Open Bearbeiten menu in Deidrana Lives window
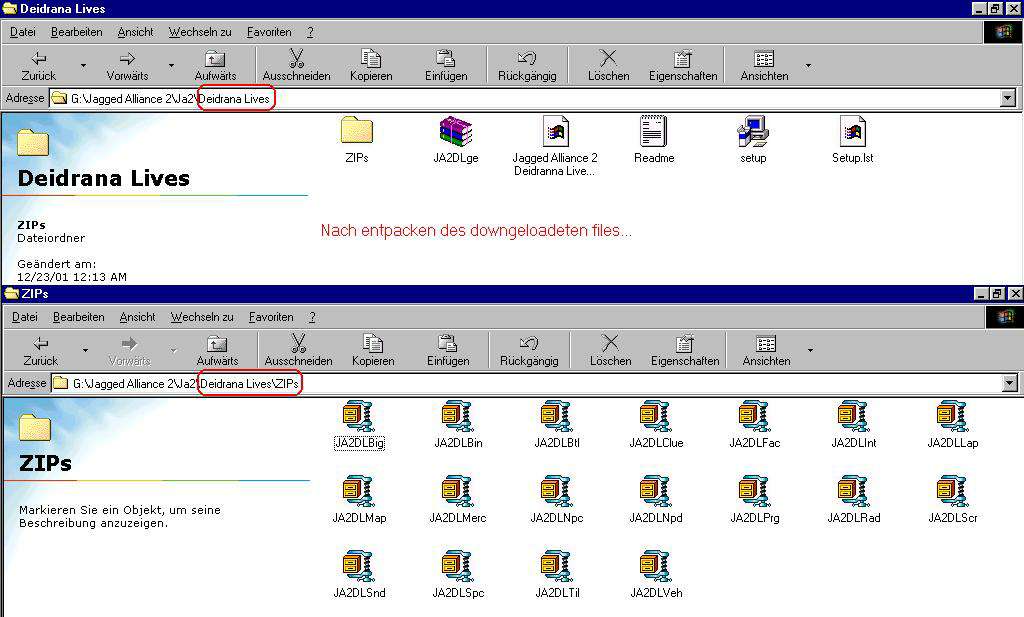Viewport: 1024px width, 617px height. pos(76,32)
